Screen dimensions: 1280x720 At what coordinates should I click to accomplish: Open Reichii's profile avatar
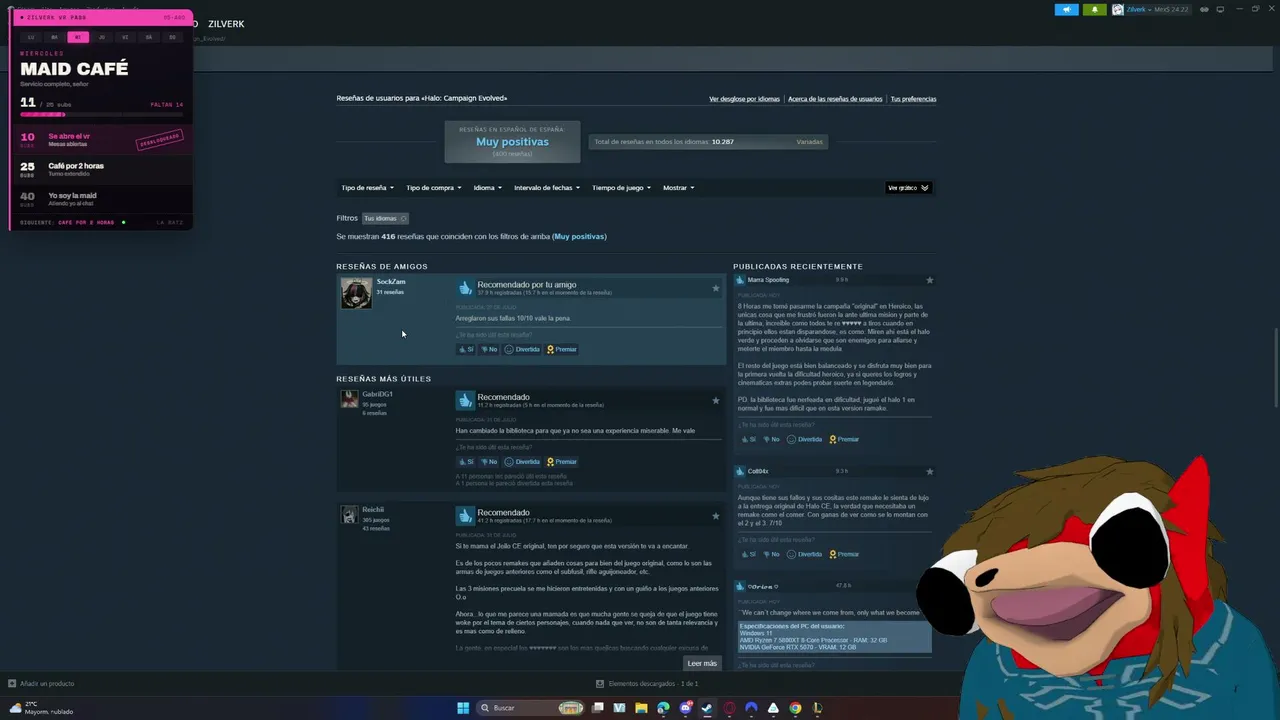click(x=349, y=515)
